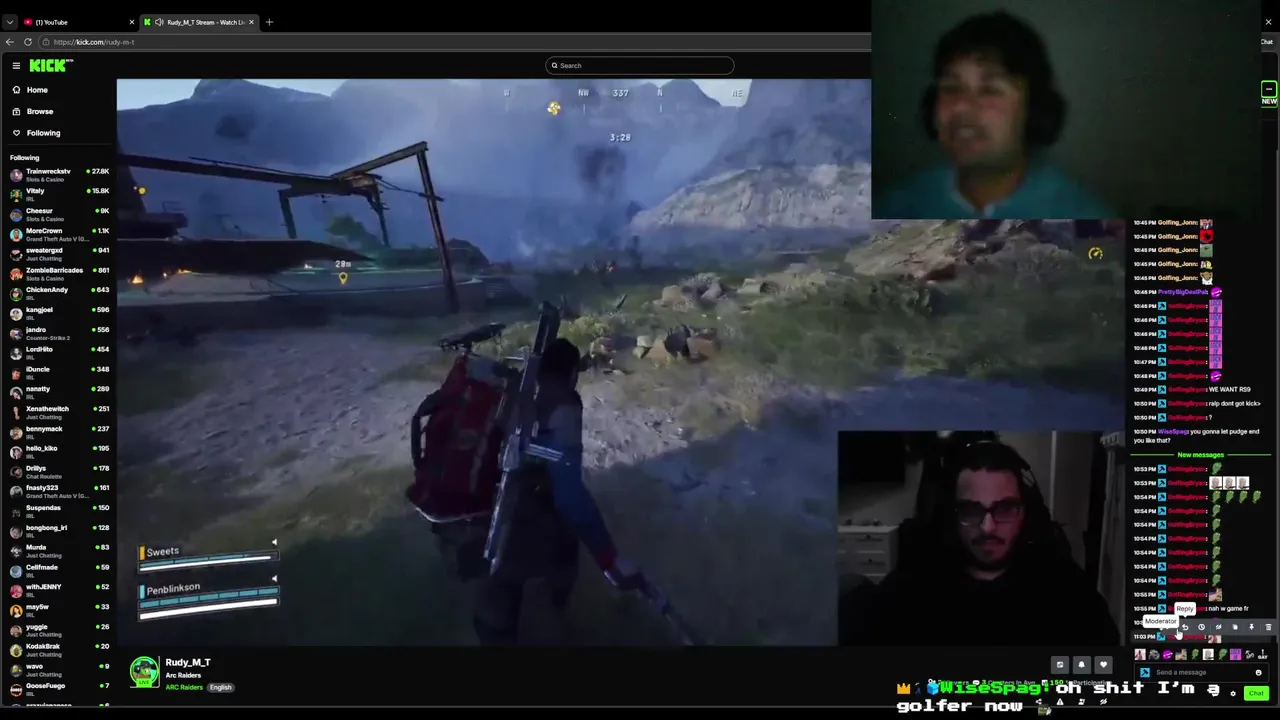Click the Send a message chat field
The height and width of the screenshot is (720, 1280).
tap(1201, 672)
